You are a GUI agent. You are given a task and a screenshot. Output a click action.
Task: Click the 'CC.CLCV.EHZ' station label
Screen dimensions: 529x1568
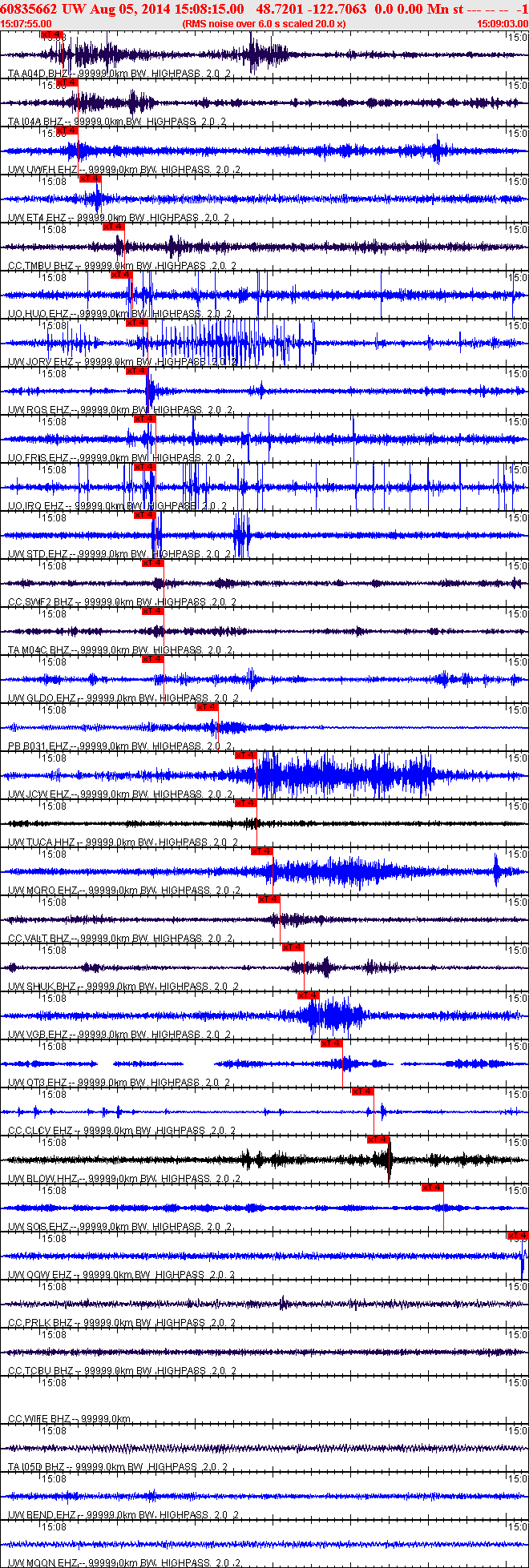click(x=40, y=1131)
